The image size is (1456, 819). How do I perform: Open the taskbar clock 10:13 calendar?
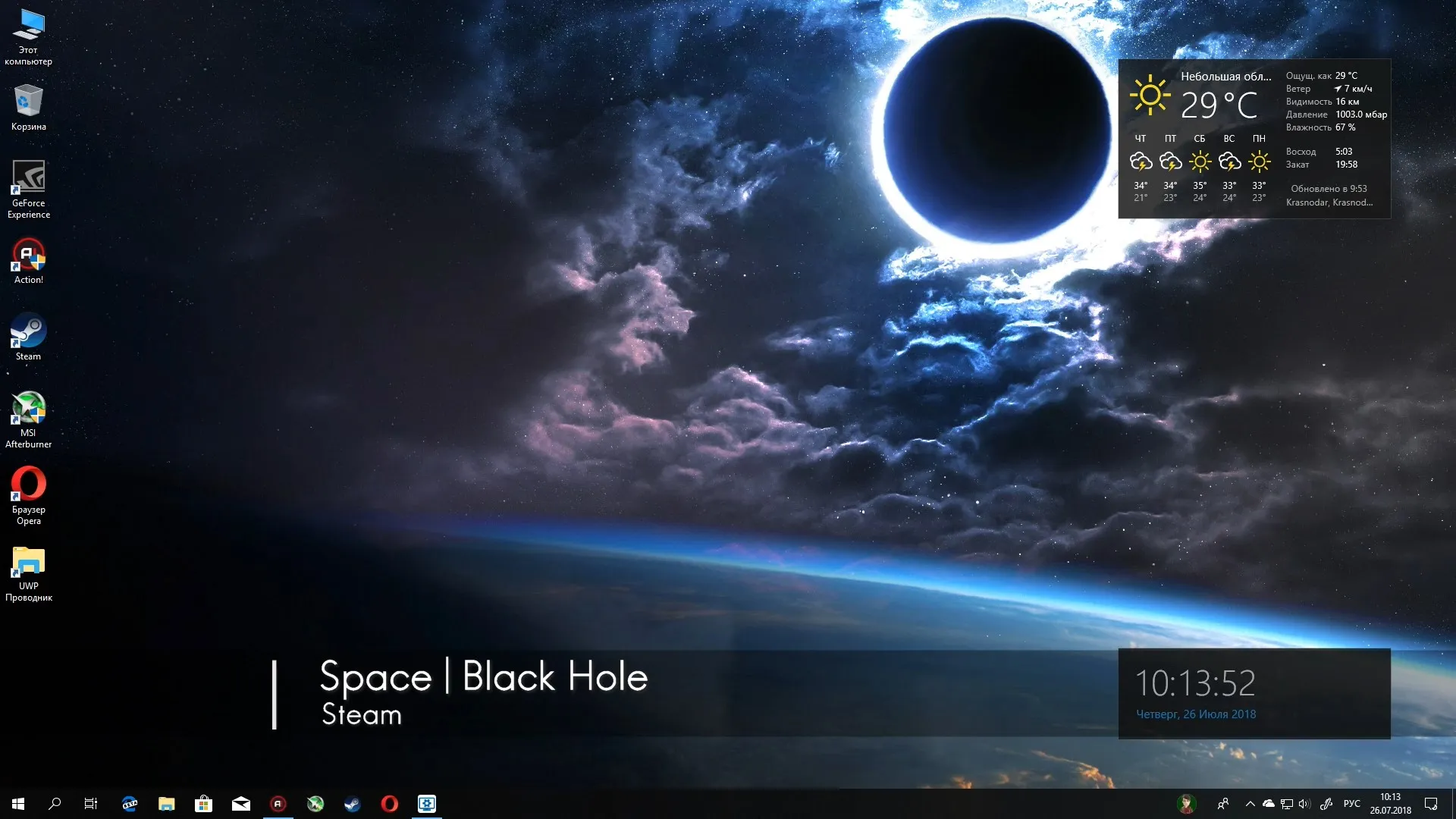point(1391,804)
